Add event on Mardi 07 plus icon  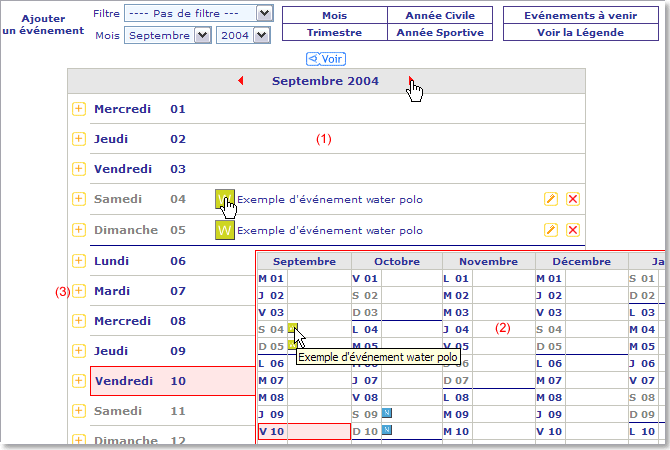(79, 291)
